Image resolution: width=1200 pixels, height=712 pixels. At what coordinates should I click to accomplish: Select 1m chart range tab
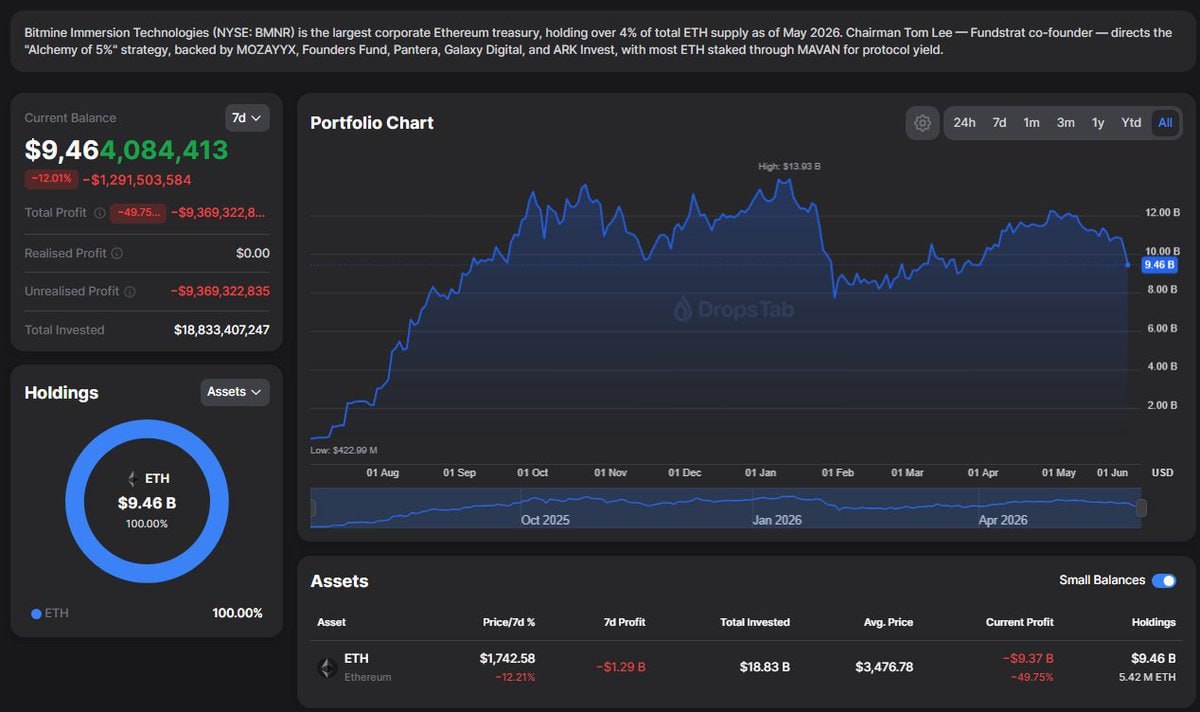coord(1031,123)
